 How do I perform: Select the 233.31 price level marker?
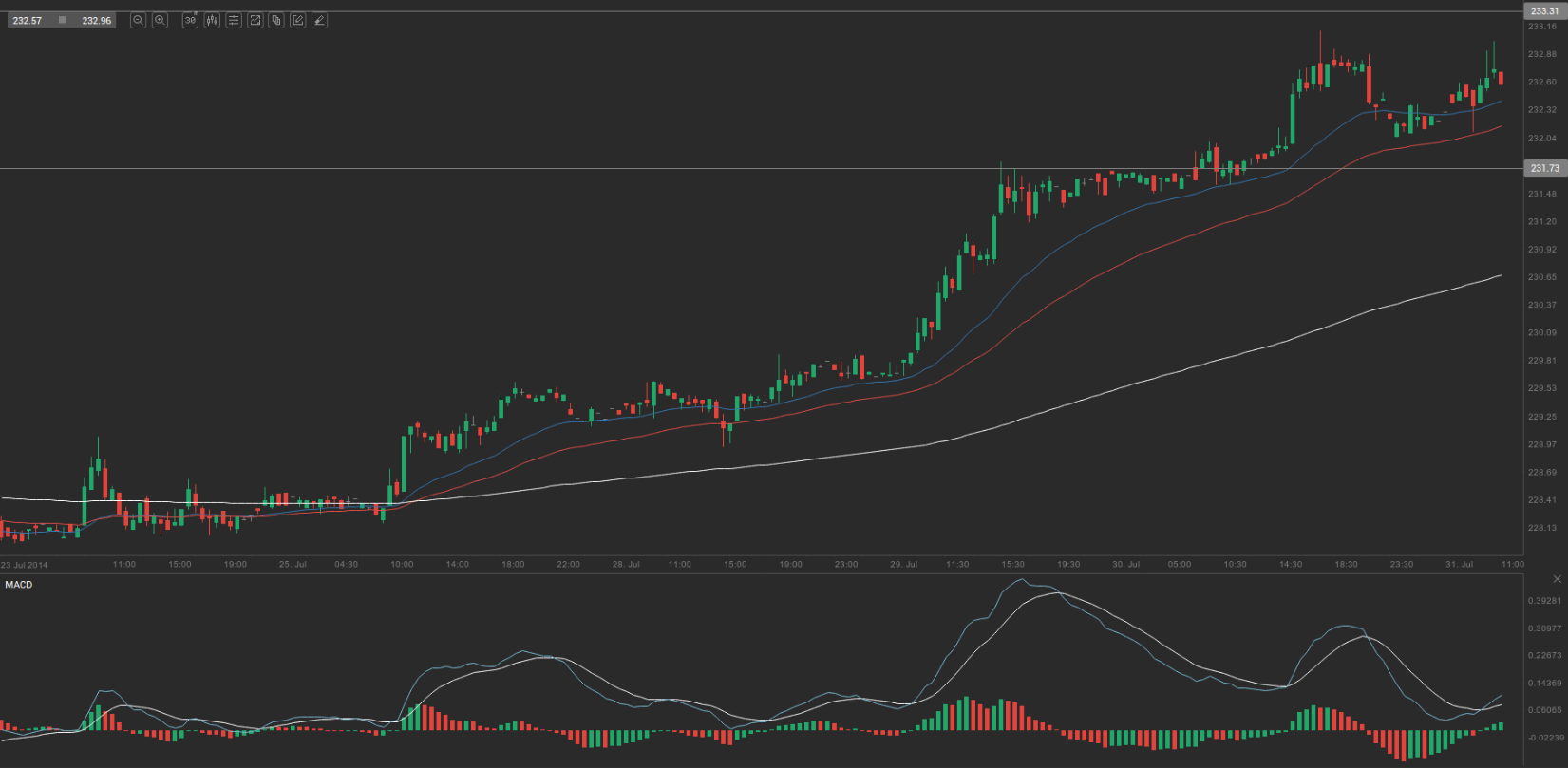tap(1544, 11)
